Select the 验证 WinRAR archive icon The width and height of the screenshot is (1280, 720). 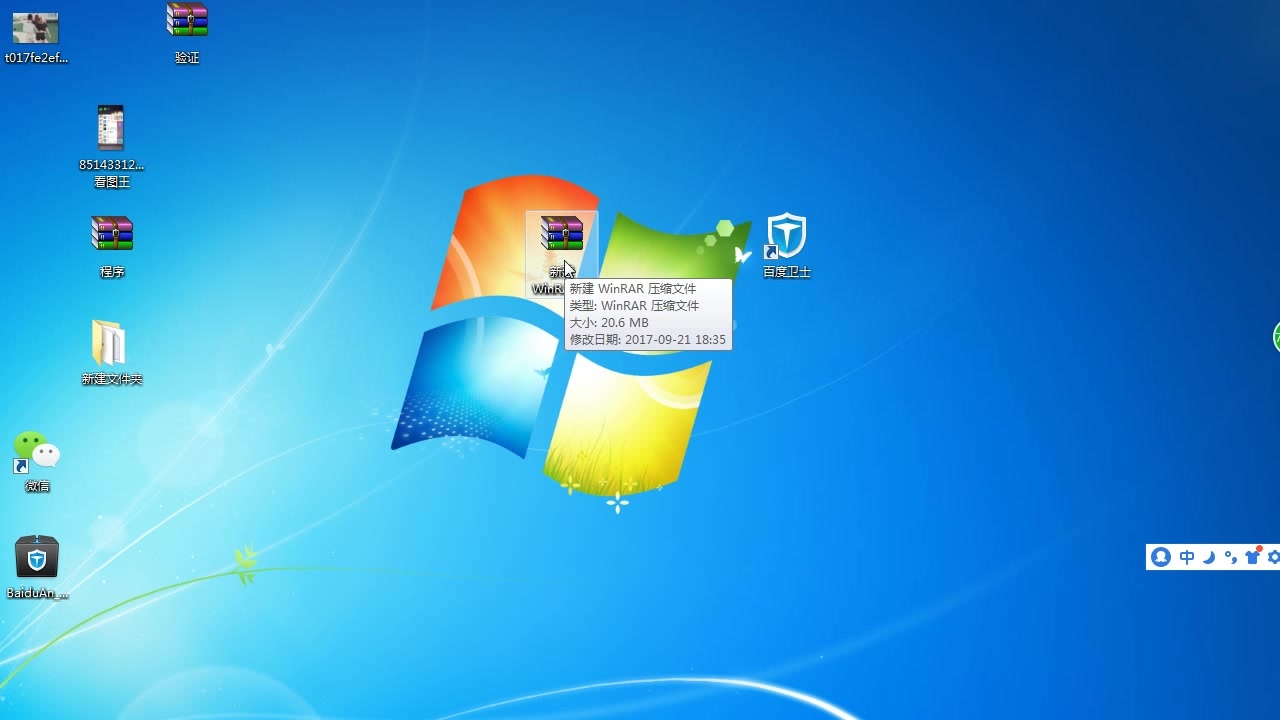point(187,20)
